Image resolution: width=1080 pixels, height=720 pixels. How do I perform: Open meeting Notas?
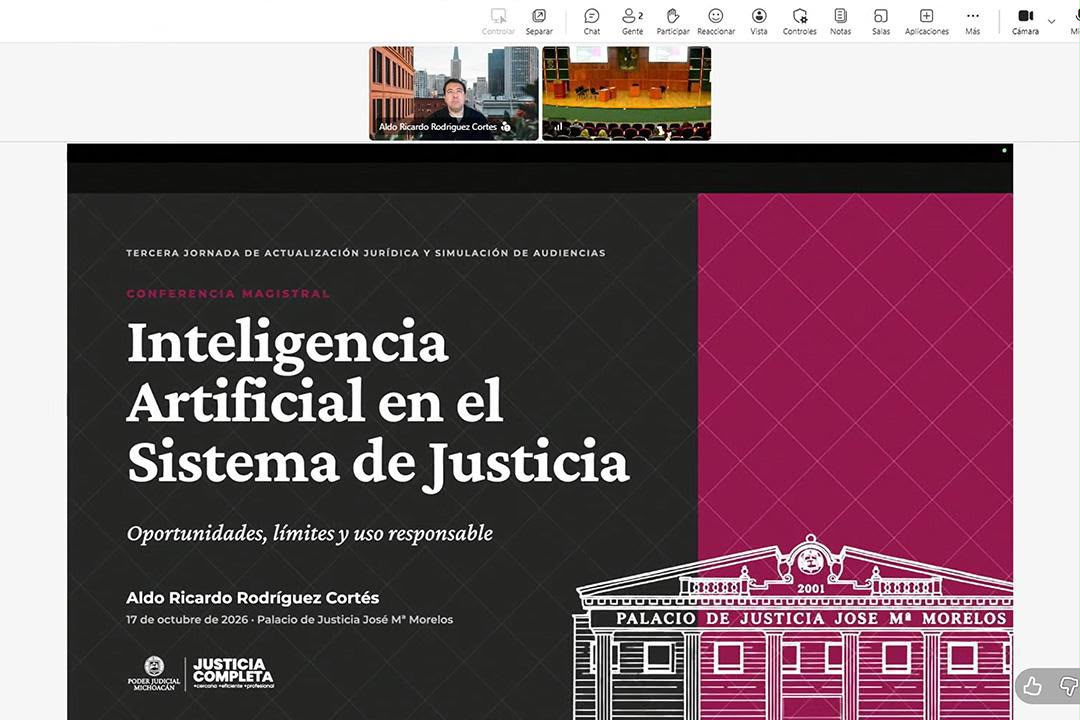click(x=840, y=21)
